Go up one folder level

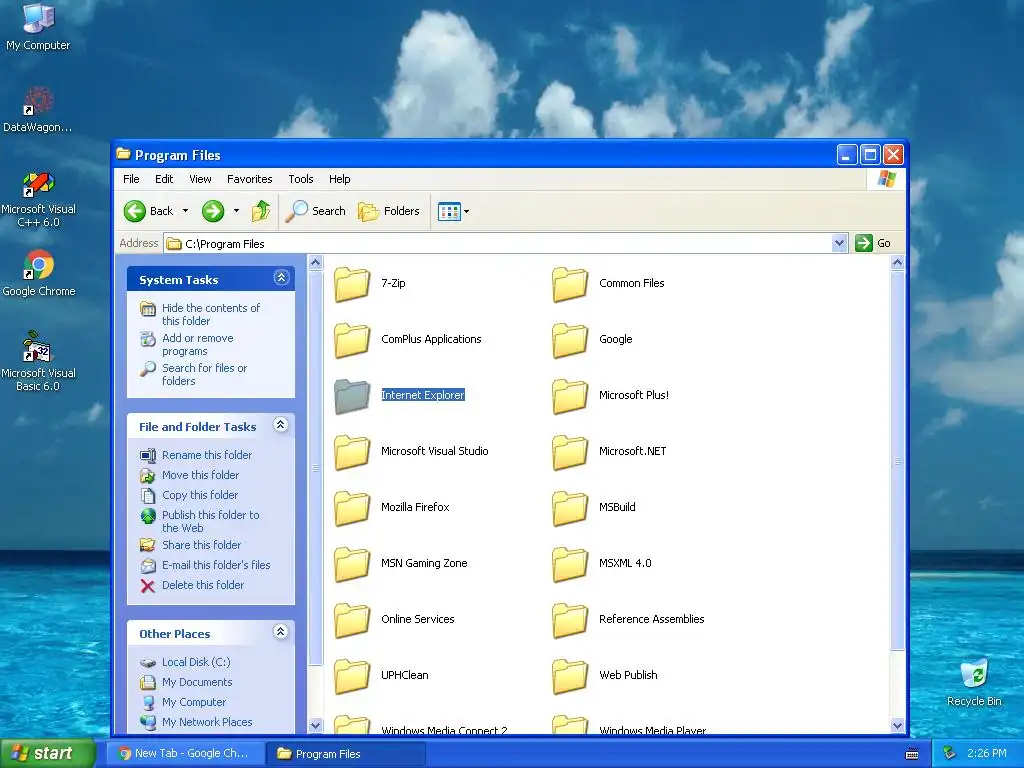point(261,211)
